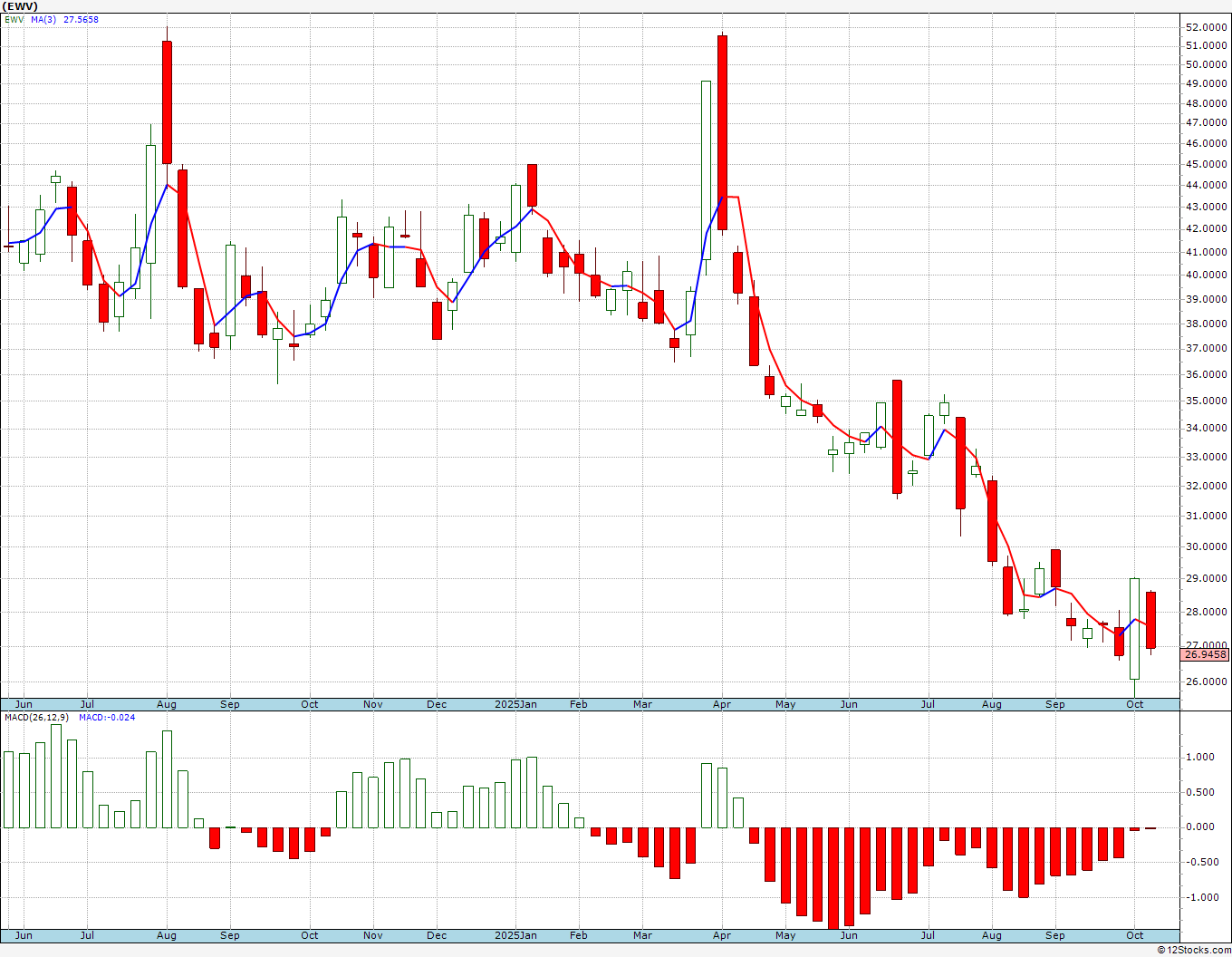
Task: Click Mar on the price chart date axis
Action: pos(642,704)
